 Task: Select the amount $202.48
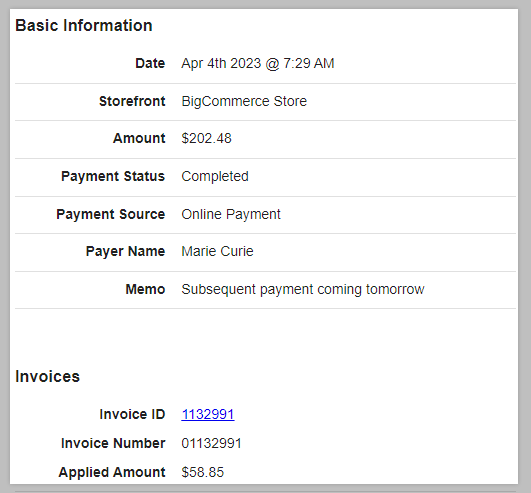[x=206, y=138]
